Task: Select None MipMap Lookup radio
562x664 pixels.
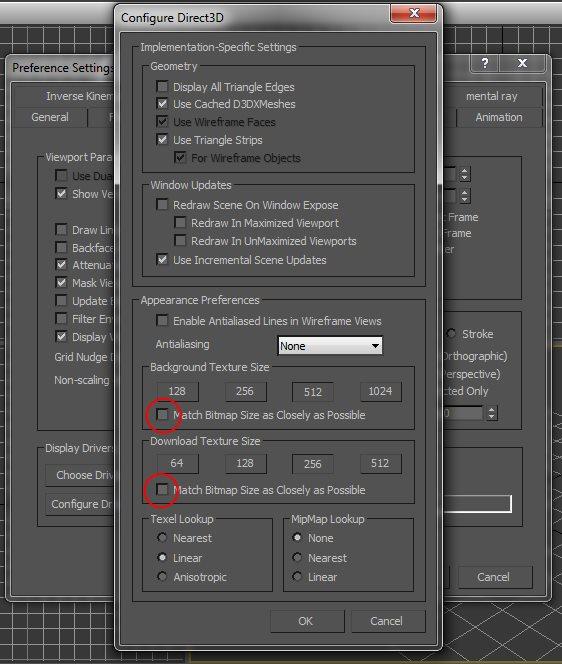Action: (297, 537)
